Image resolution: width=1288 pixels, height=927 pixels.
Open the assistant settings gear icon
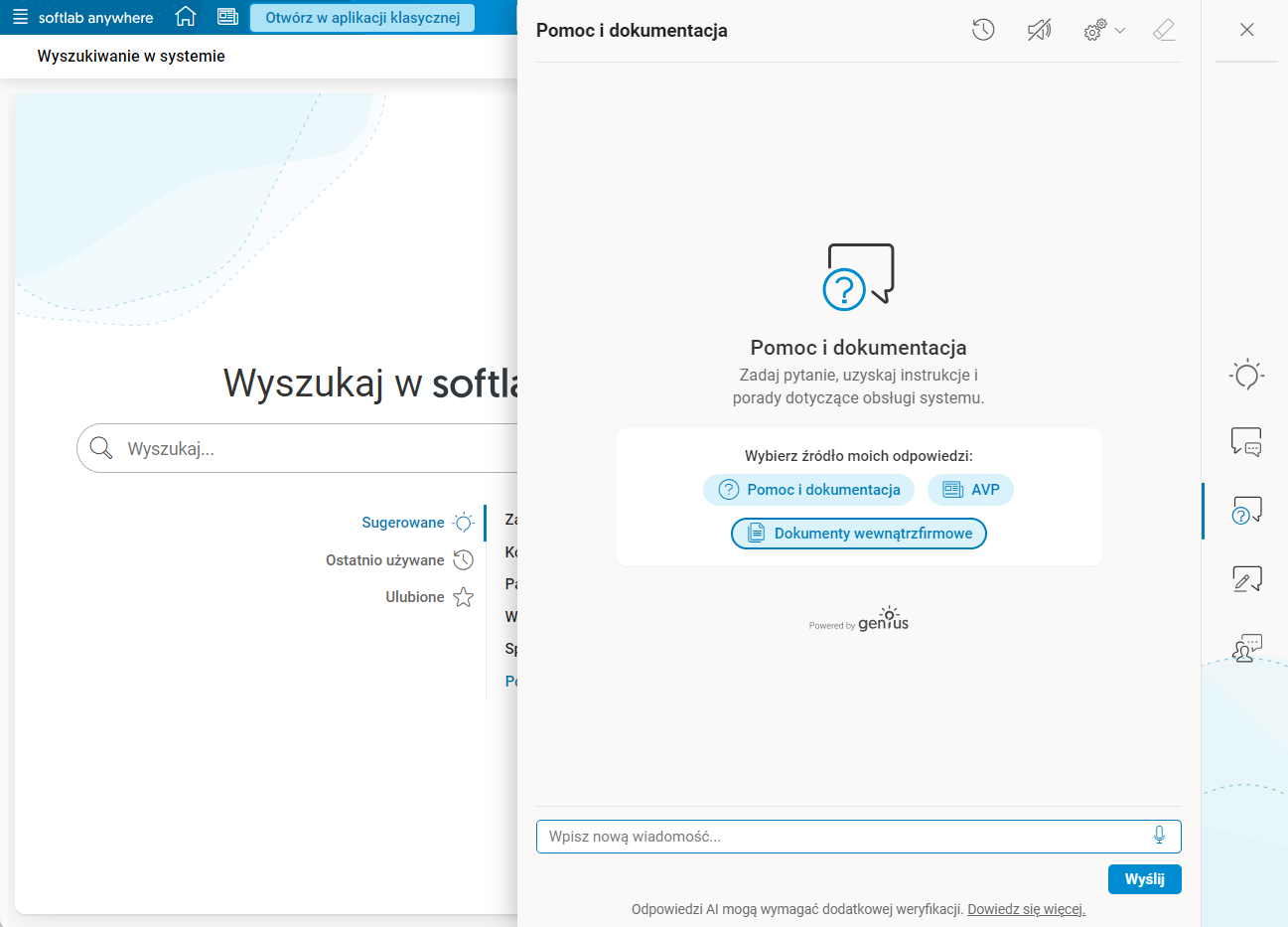point(1095,30)
